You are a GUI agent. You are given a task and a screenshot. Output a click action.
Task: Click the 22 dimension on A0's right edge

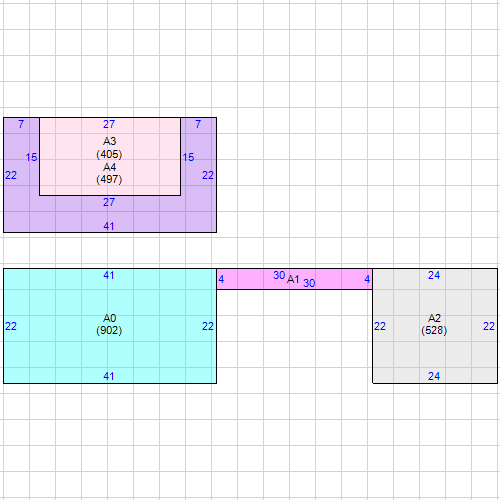[208, 326]
